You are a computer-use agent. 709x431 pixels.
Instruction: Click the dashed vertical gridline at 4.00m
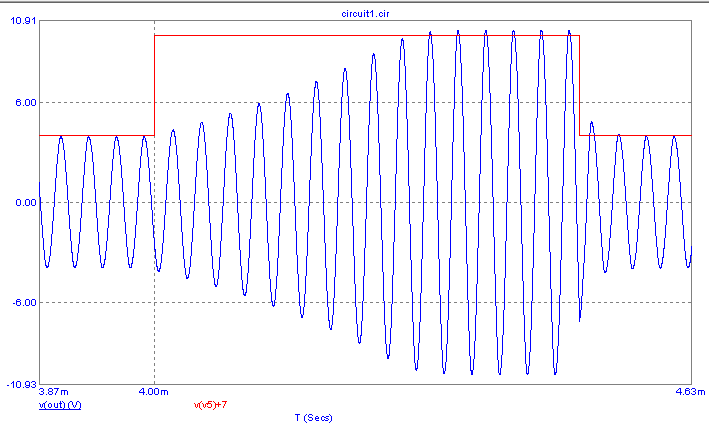coord(154,330)
